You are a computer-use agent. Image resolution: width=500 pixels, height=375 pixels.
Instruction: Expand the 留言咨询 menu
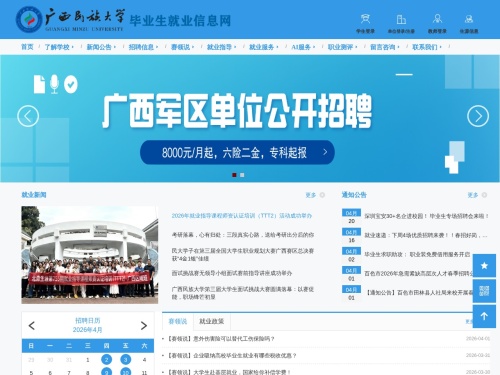tap(385, 47)
